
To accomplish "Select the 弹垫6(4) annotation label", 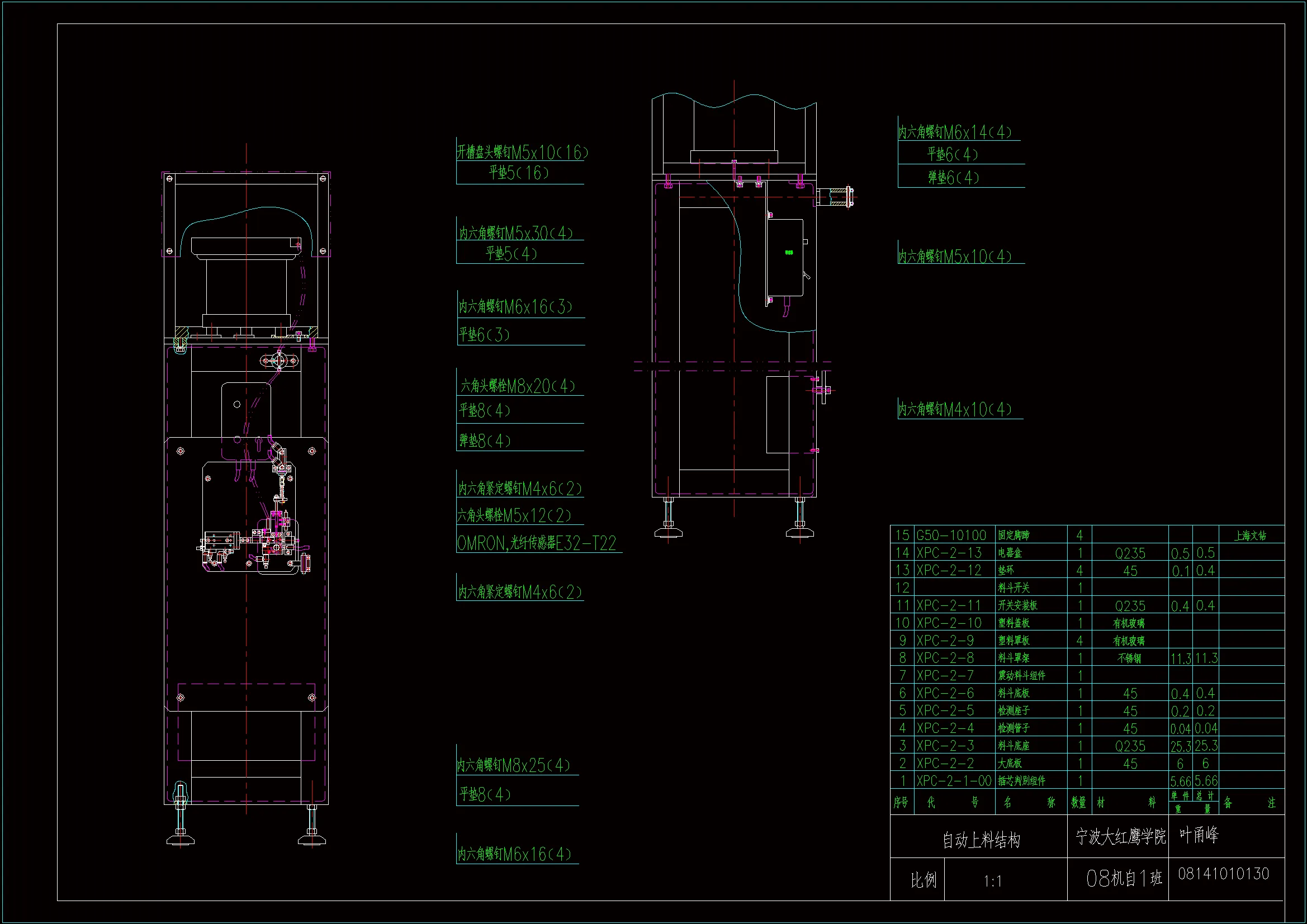I will pos(954,178).
